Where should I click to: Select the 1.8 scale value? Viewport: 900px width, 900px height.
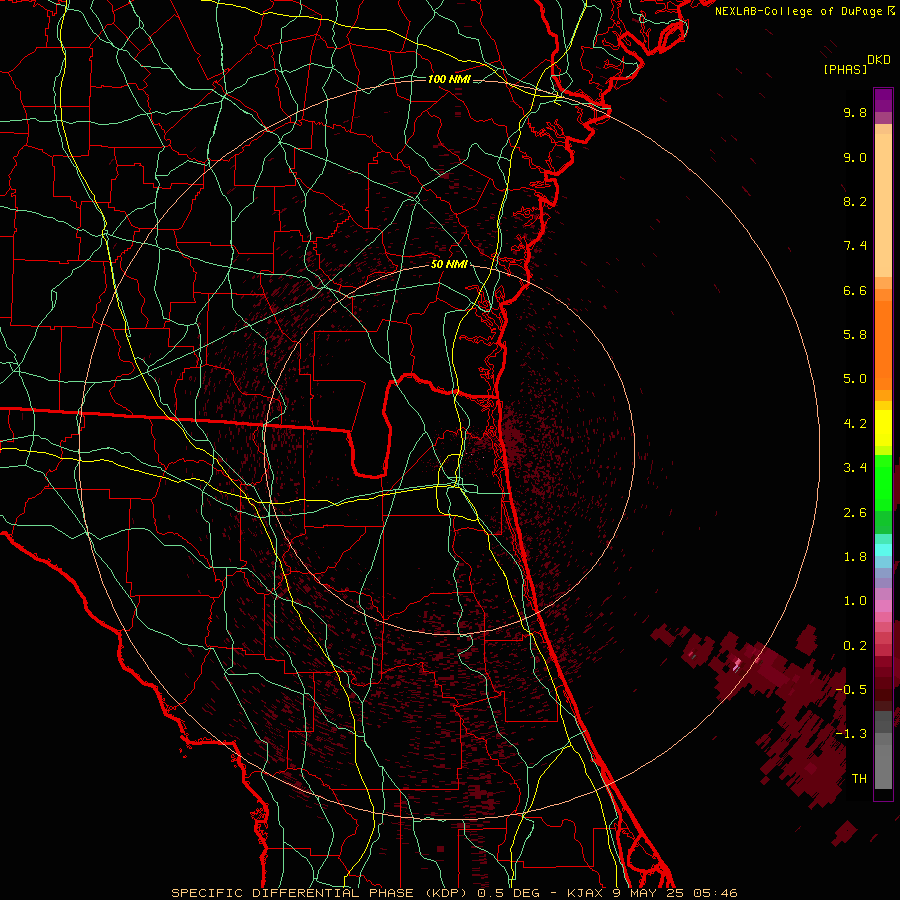click(855, 557)
